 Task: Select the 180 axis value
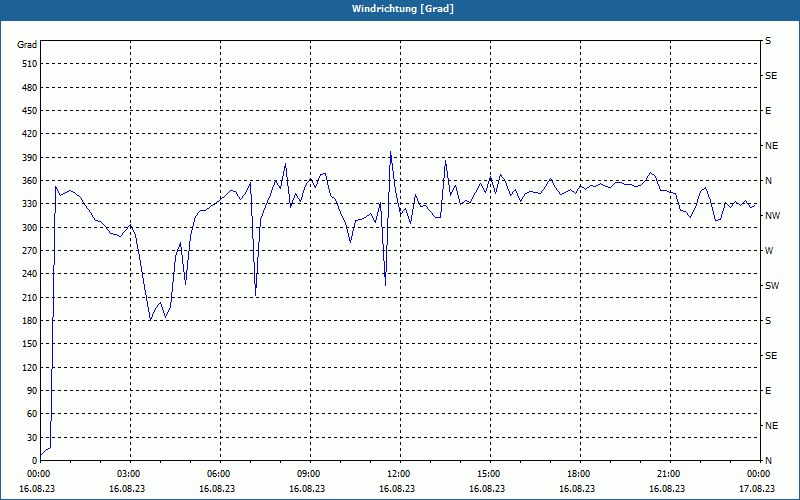30,321
